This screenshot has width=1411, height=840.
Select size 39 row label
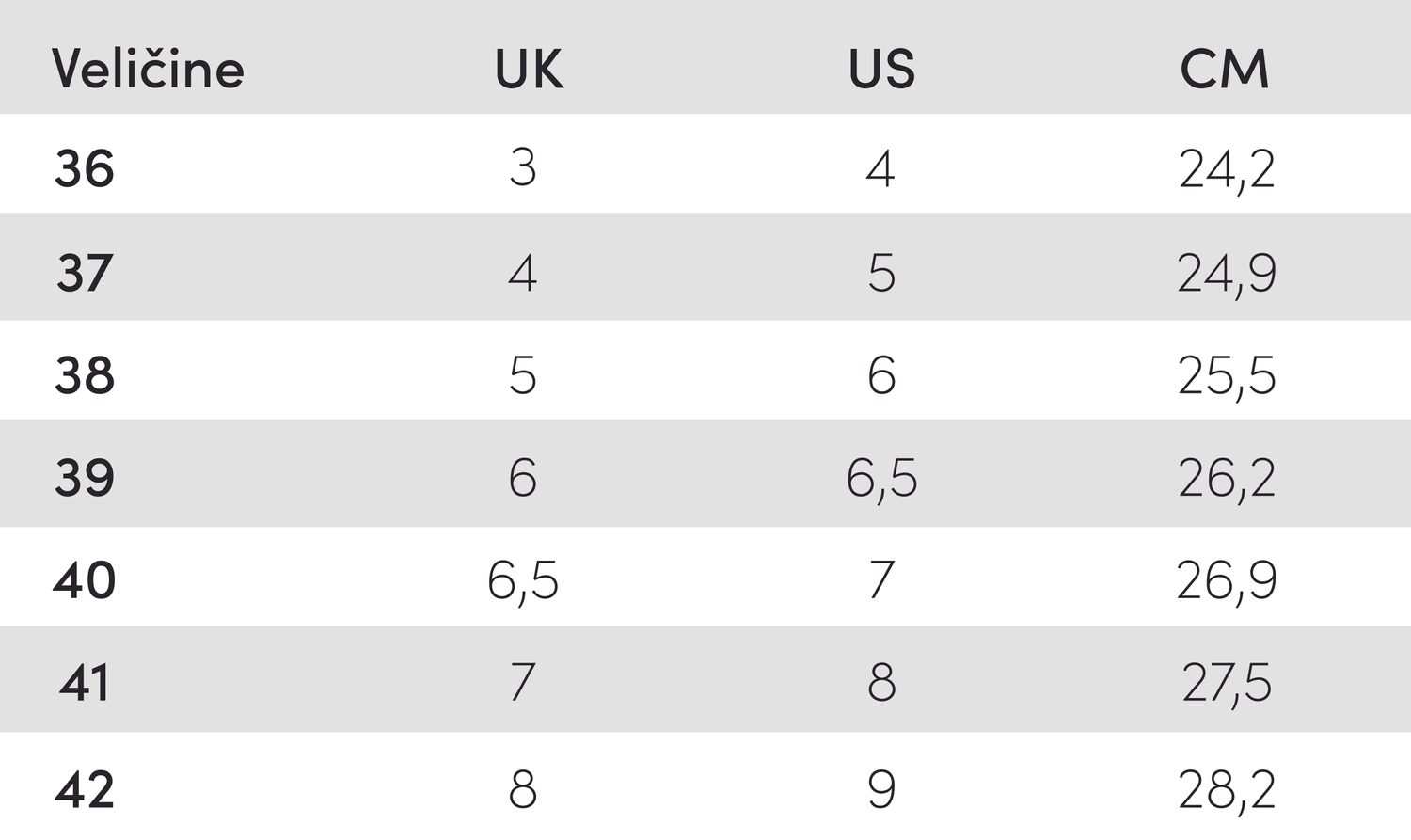pyautogui.click(x=85, y=478)
